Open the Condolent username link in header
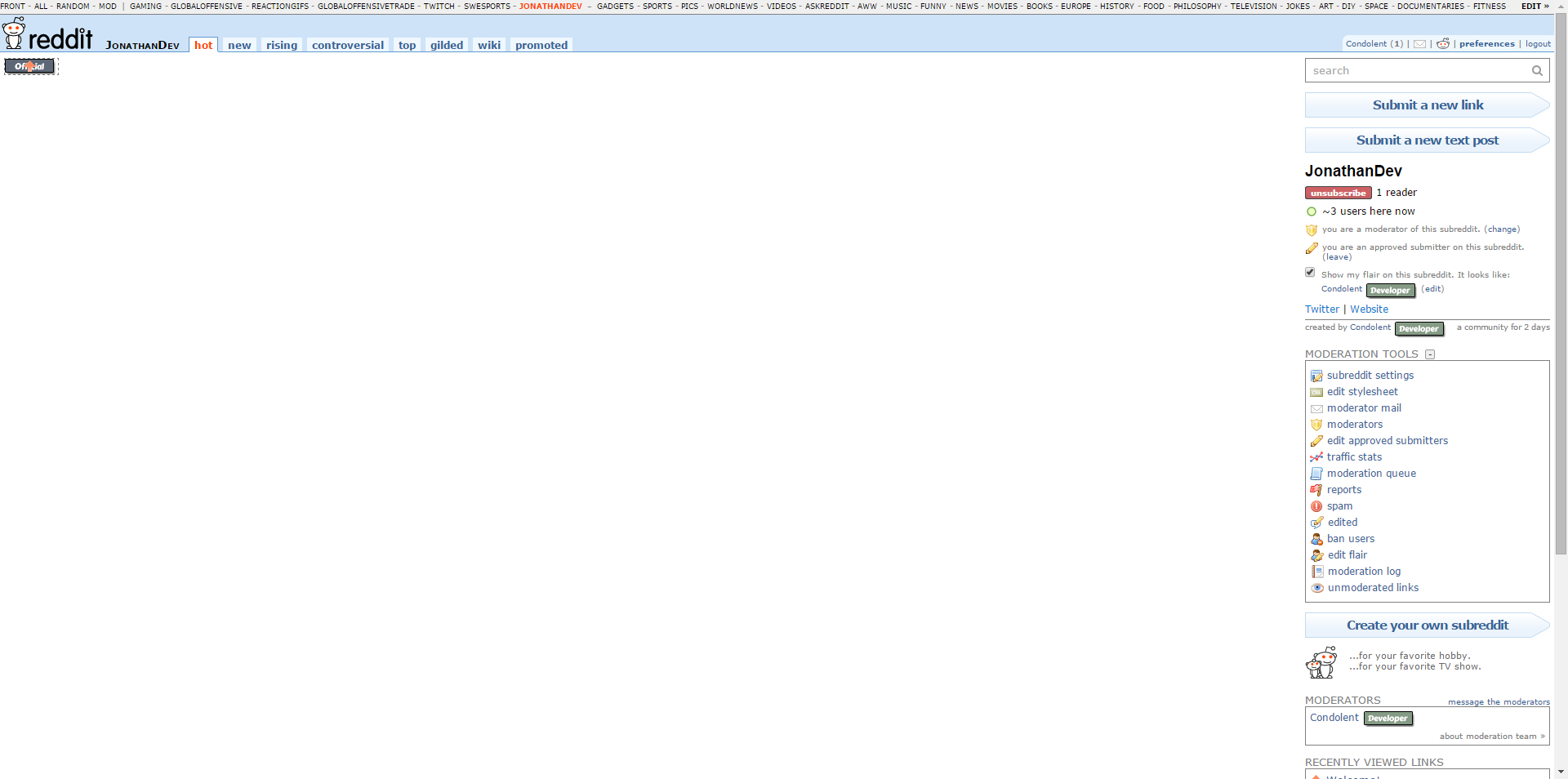This screenshot has width=1568, height=779. (1366, 44)
